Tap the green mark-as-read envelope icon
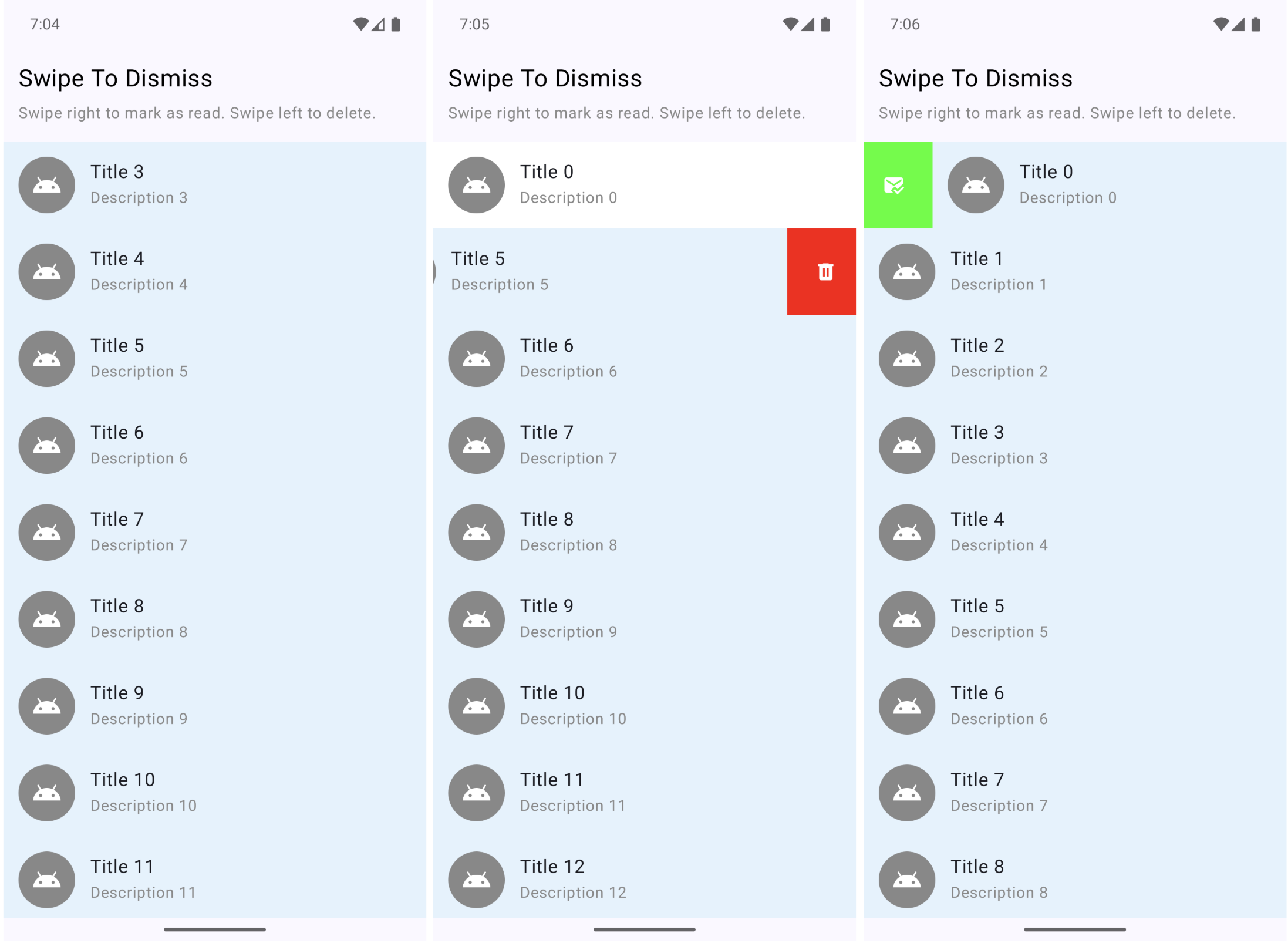The height and width of the screenshot is (943, 1288). point(893,186)
